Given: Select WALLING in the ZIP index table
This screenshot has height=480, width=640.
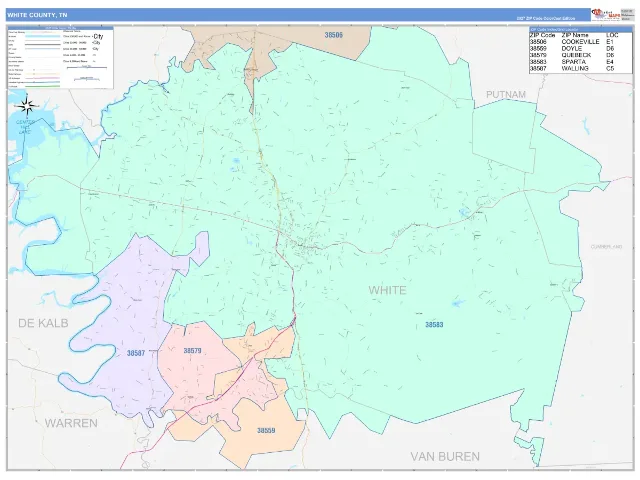Looking at the screenshot, I should (575, 69).
